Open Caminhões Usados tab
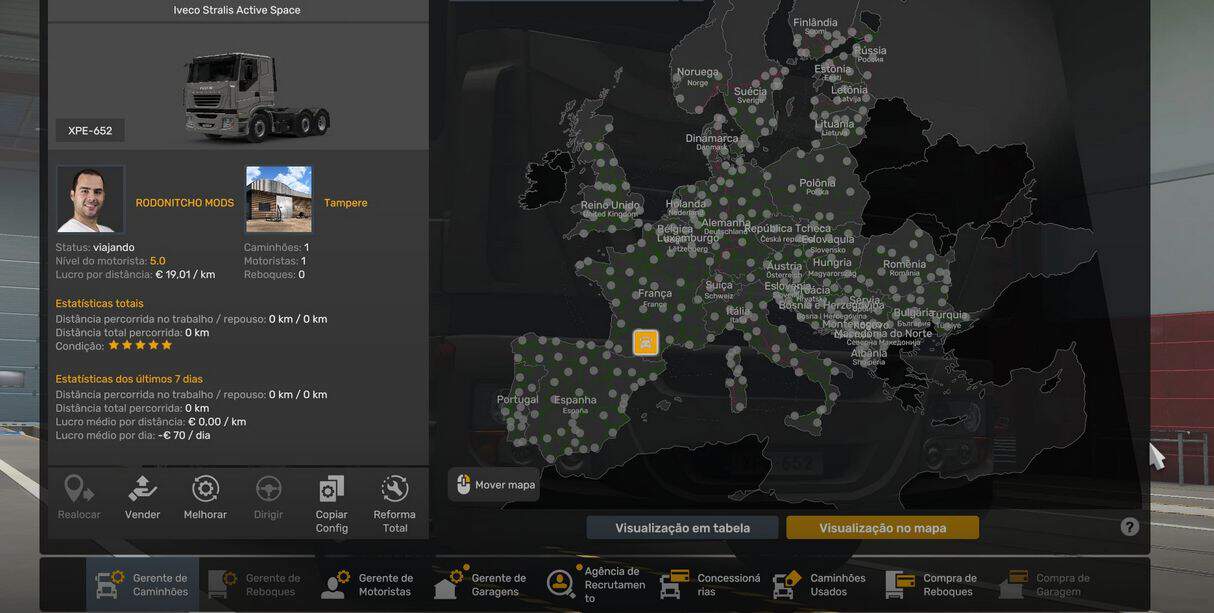 tap(820, 584)
